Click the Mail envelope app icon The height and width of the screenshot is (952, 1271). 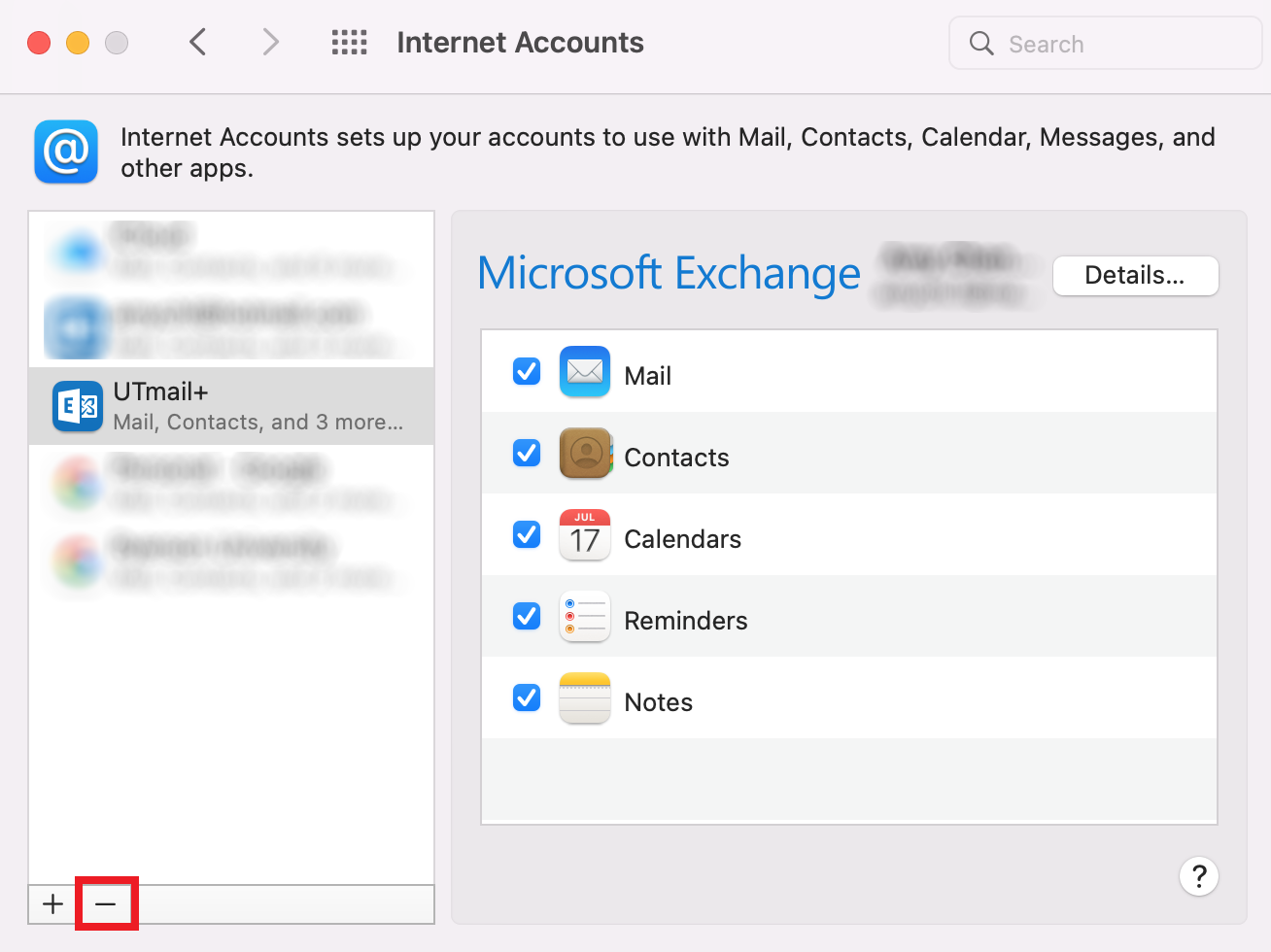[585, 371]
